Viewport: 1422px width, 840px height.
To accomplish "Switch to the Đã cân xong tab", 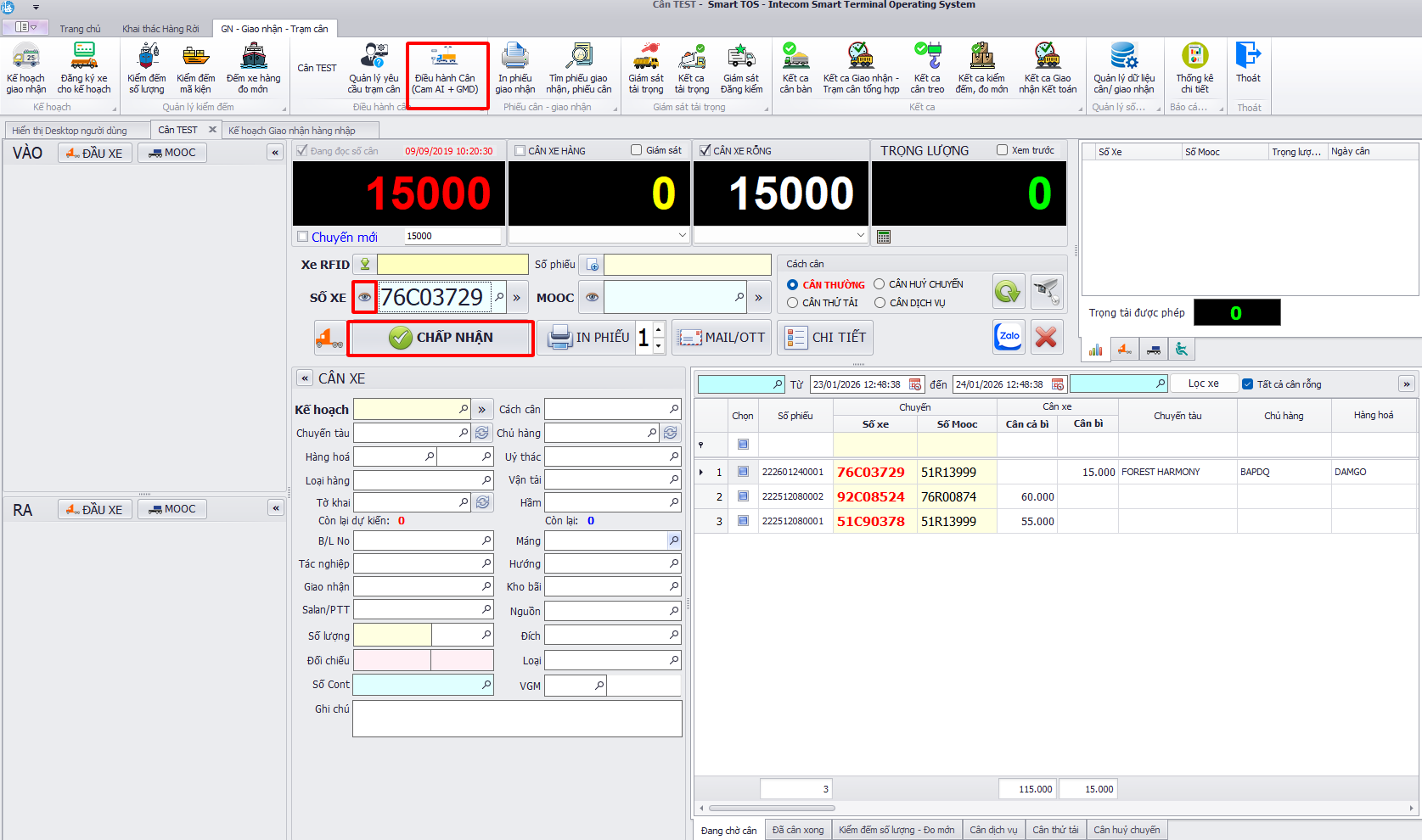I will (x=797, y=830).
